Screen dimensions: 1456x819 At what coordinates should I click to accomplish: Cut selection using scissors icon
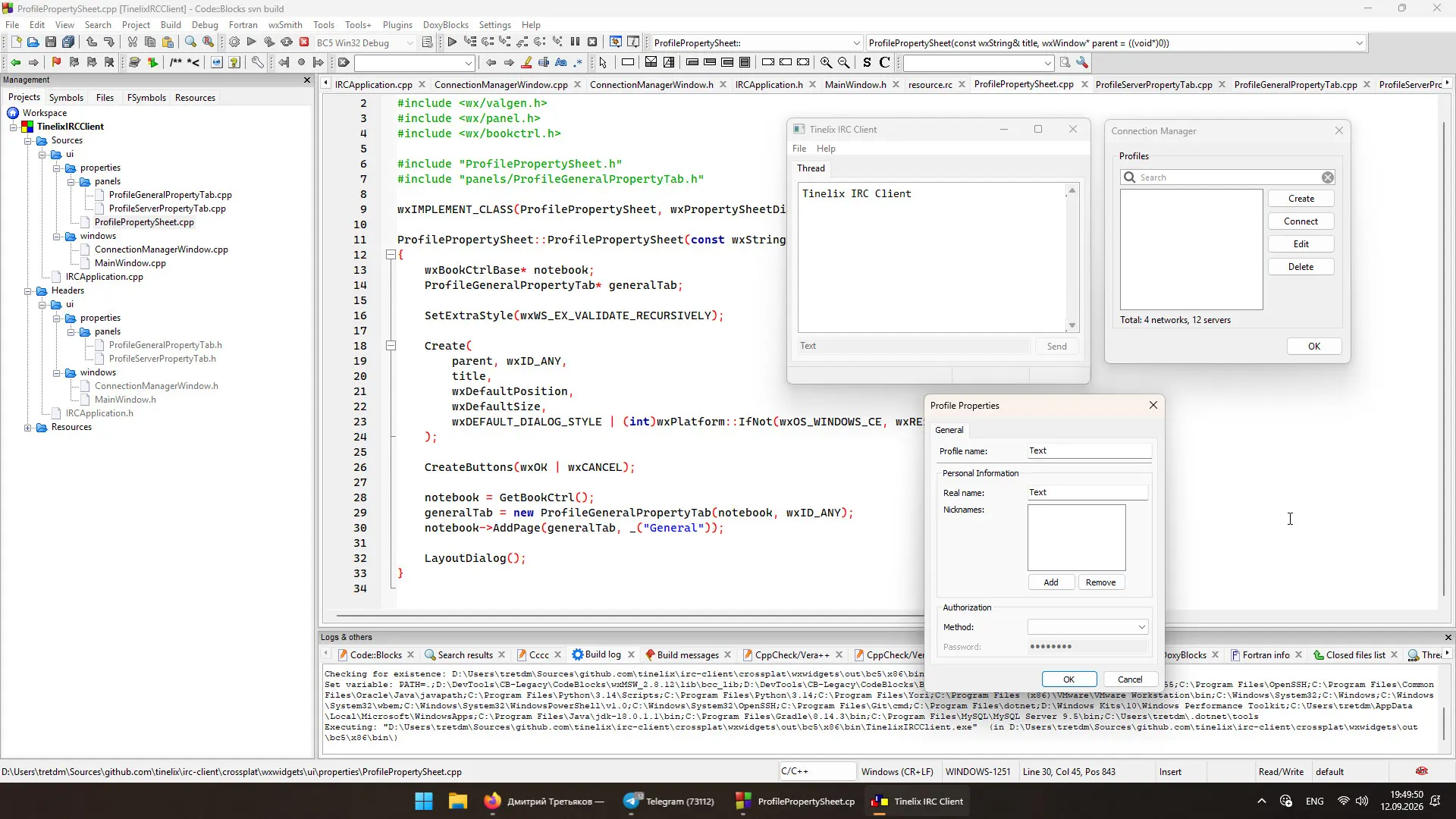tap(133, 42)
